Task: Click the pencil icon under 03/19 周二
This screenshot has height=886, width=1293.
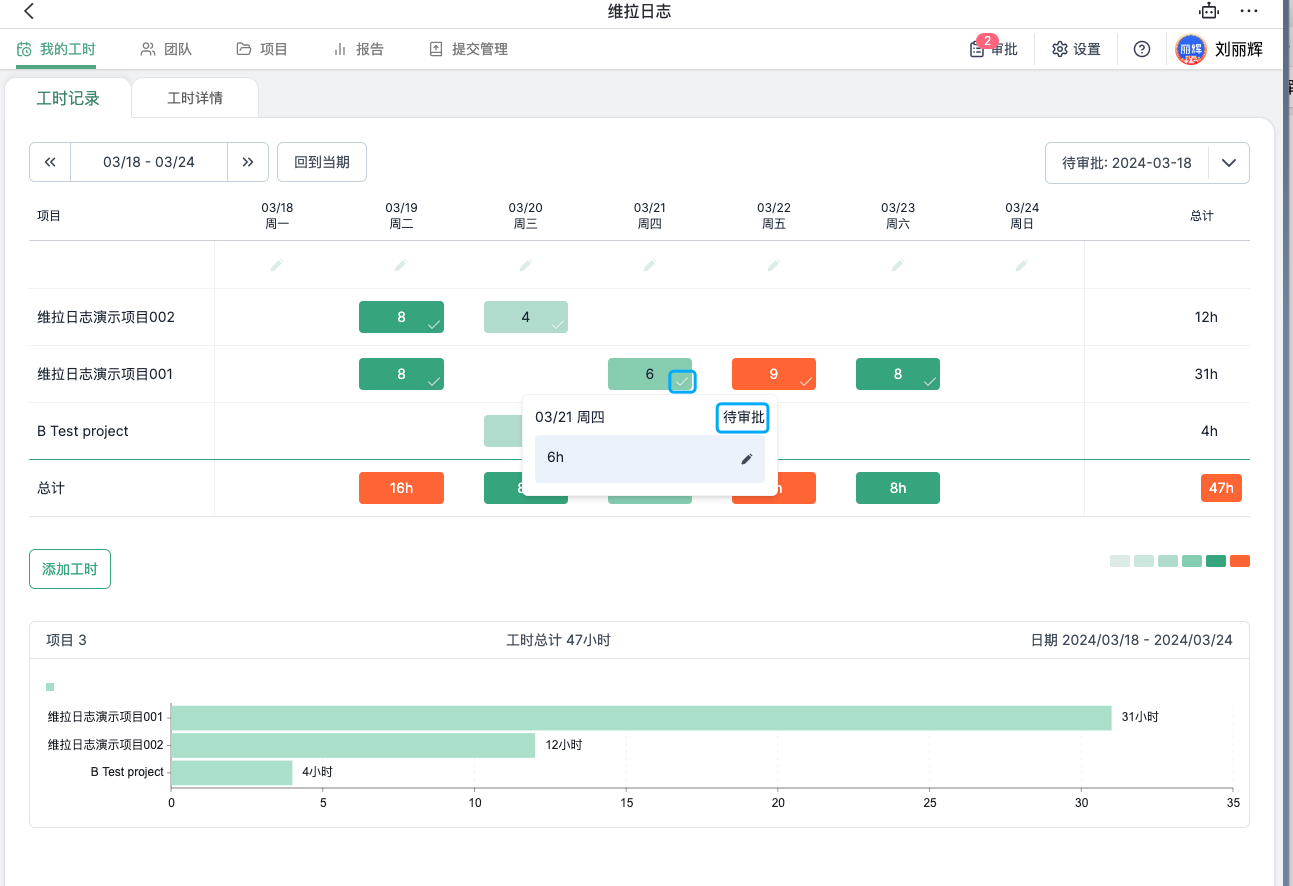Action: (401, 265)
